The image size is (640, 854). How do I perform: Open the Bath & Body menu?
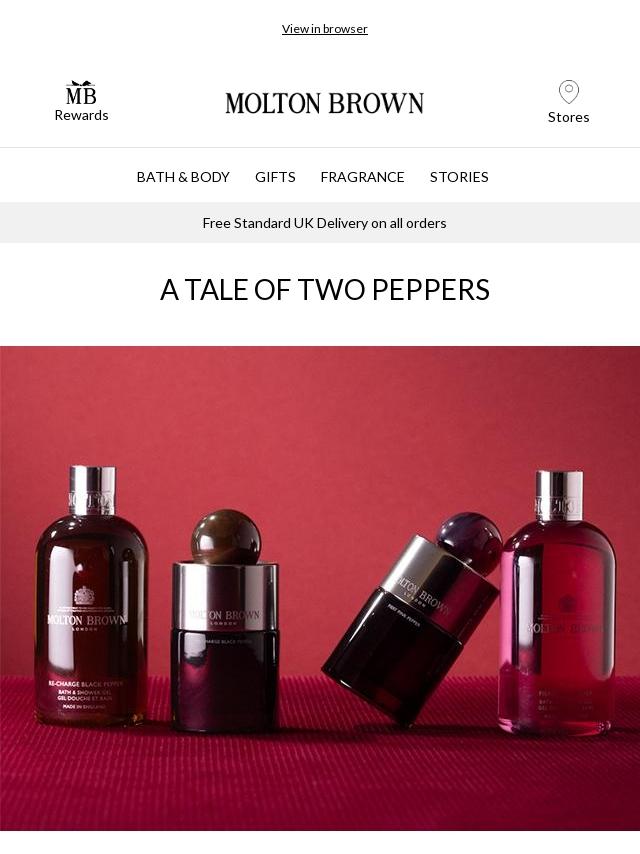click(x=183, y=177)
